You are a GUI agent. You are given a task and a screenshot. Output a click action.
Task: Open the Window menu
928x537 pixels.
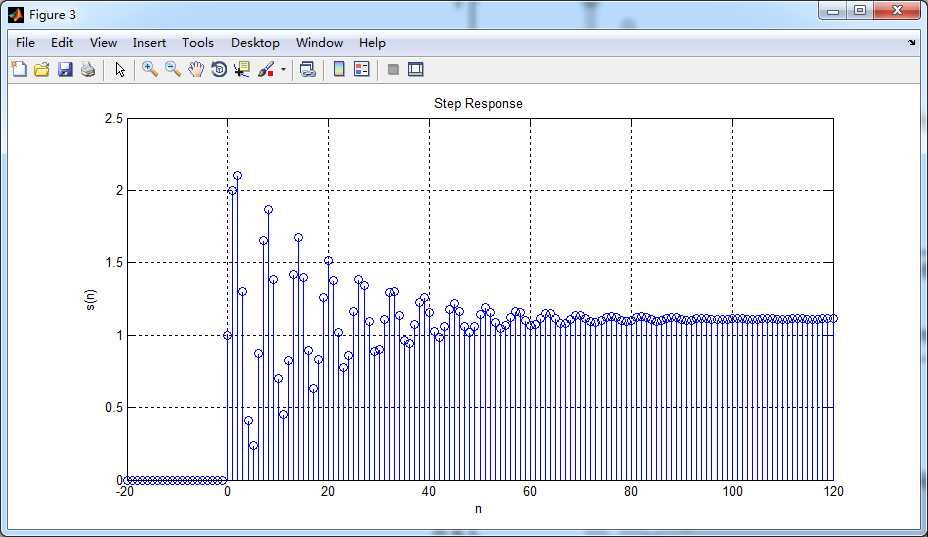pyautogui.click(x=320, y=43)
